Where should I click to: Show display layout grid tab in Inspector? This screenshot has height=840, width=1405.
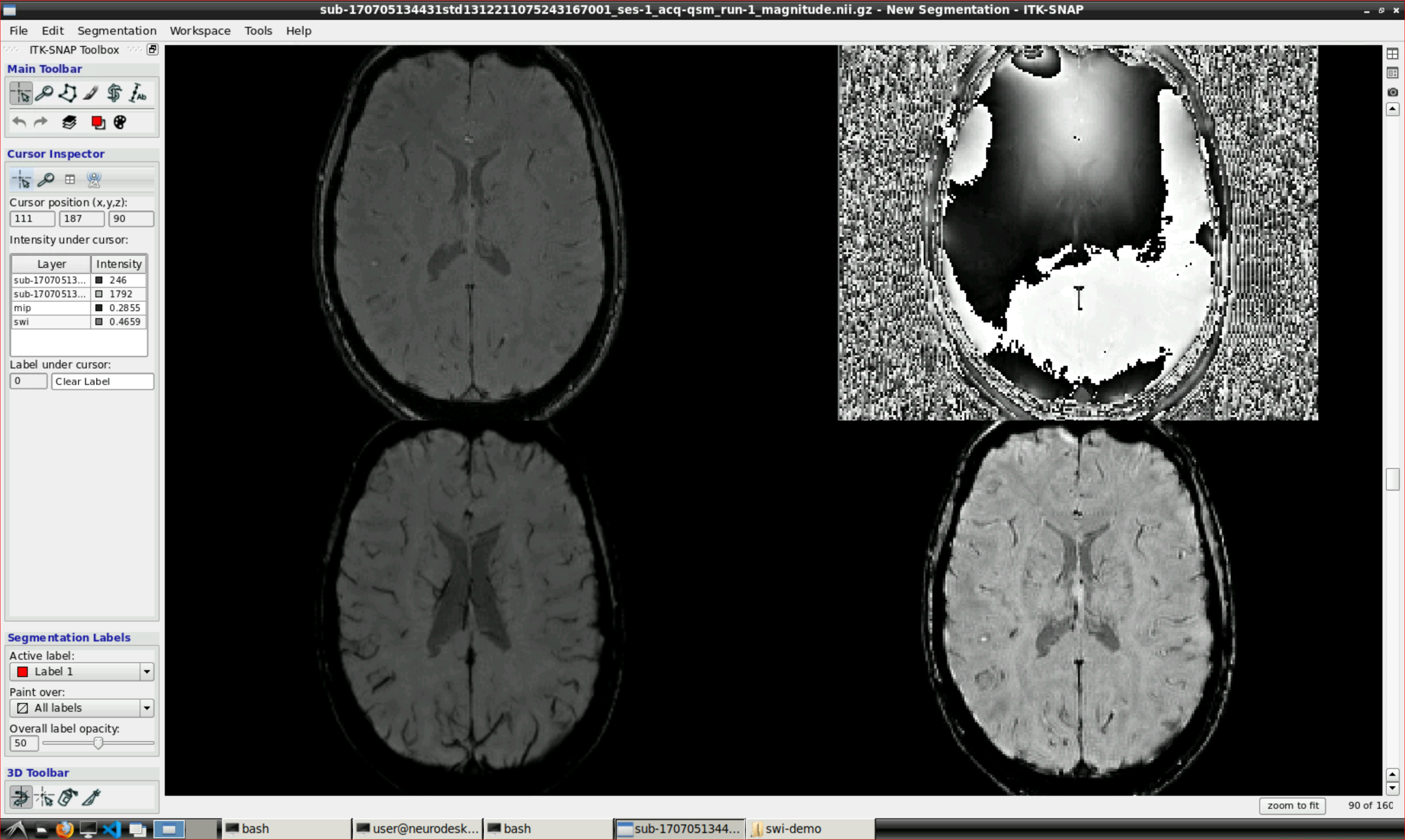click(x=70, y=180)
